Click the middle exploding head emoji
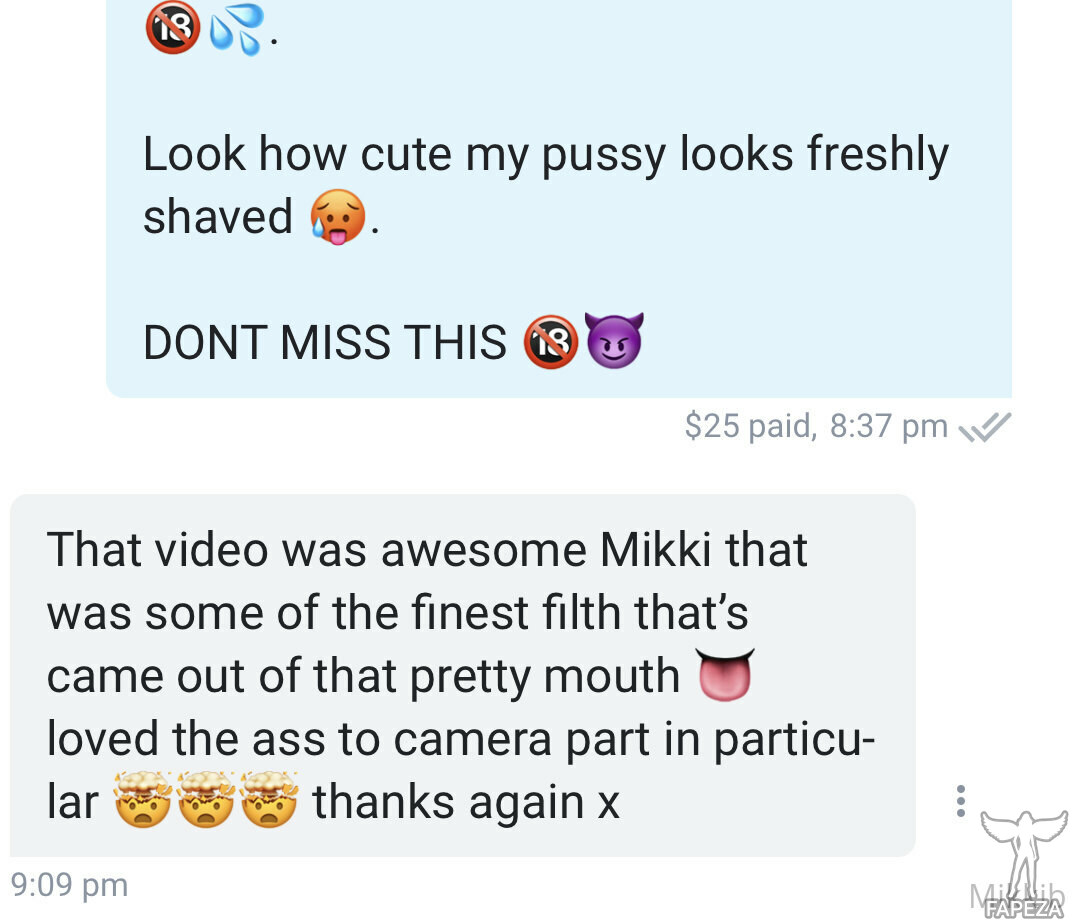 pos(206,800)
